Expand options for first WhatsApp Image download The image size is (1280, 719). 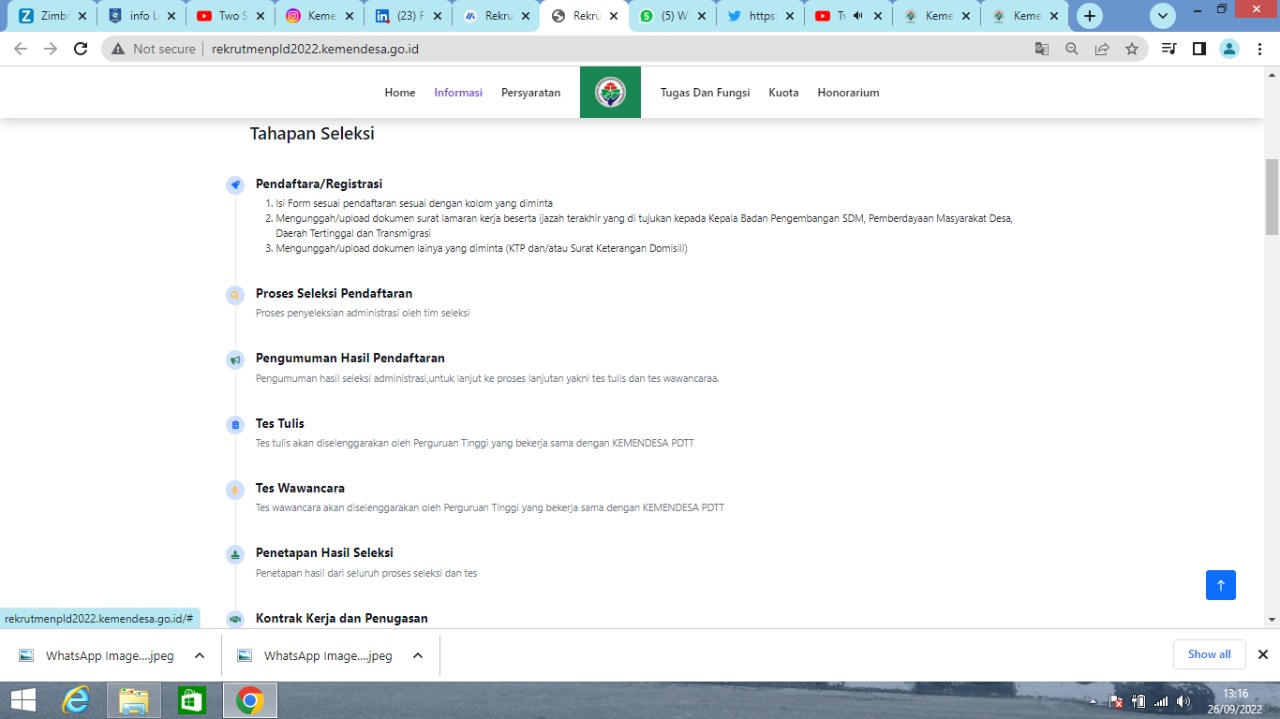(x=199, y=656)
